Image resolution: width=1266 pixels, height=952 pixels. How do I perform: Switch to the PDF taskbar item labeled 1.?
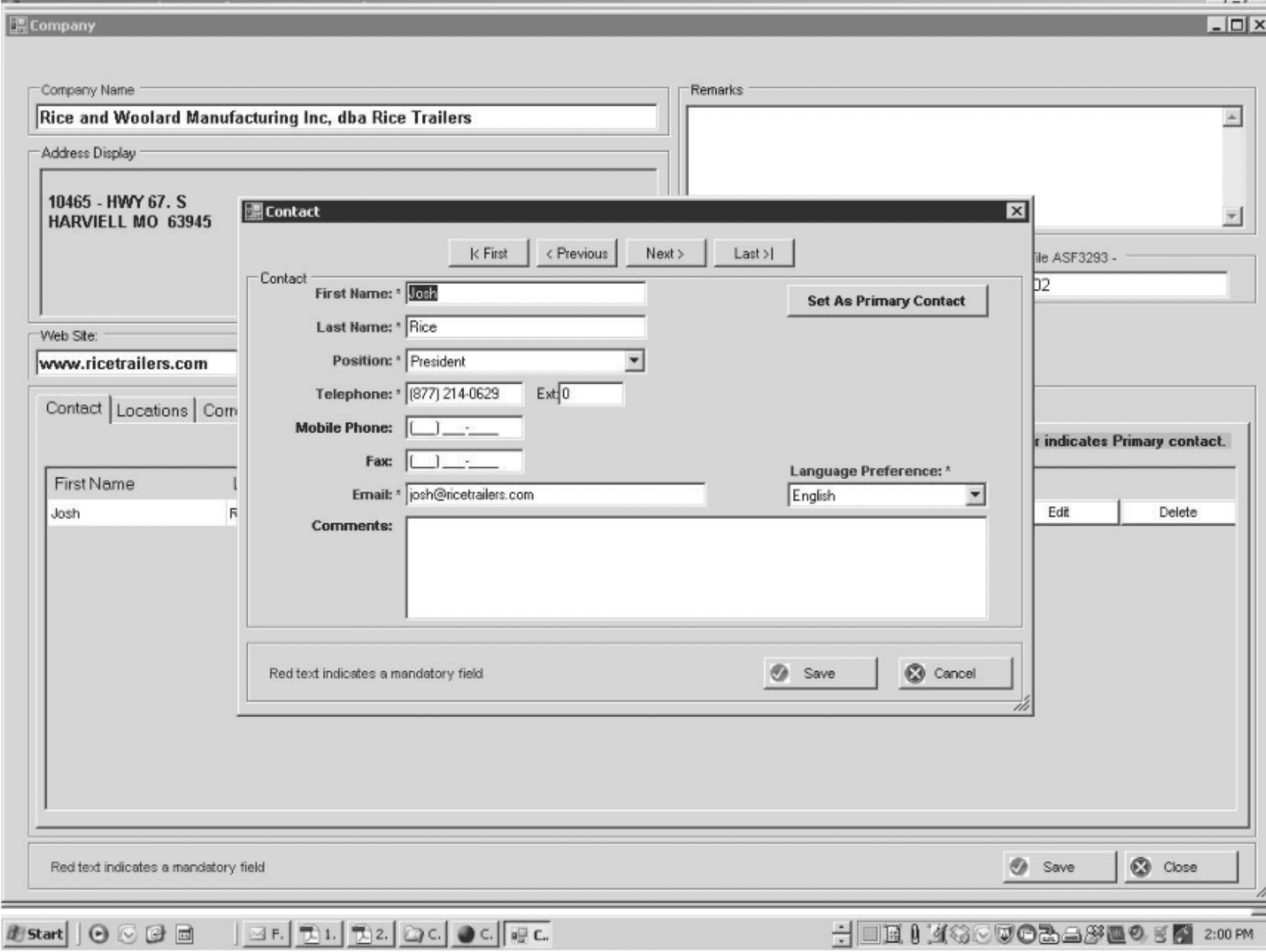318,934
